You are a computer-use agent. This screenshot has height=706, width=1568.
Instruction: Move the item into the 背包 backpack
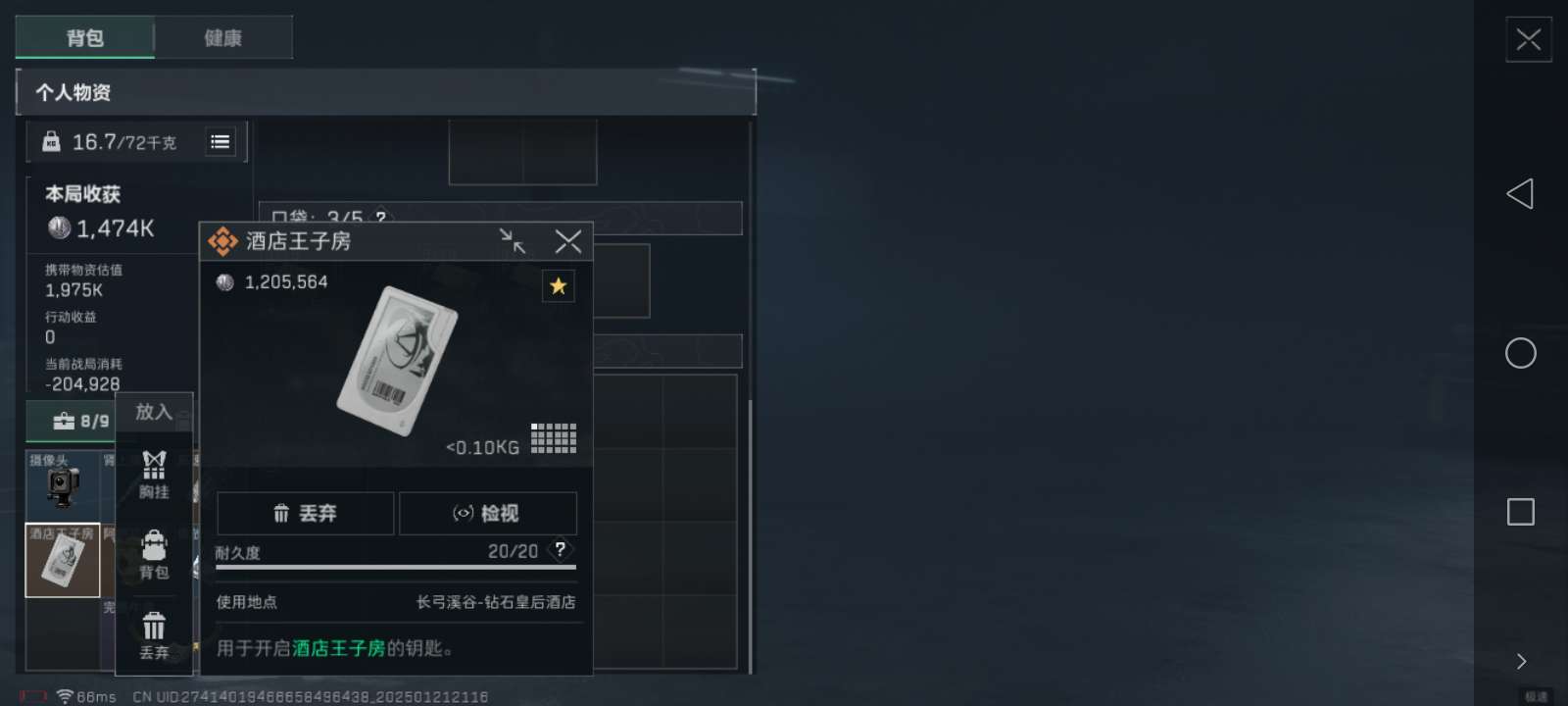pos(154,555)
